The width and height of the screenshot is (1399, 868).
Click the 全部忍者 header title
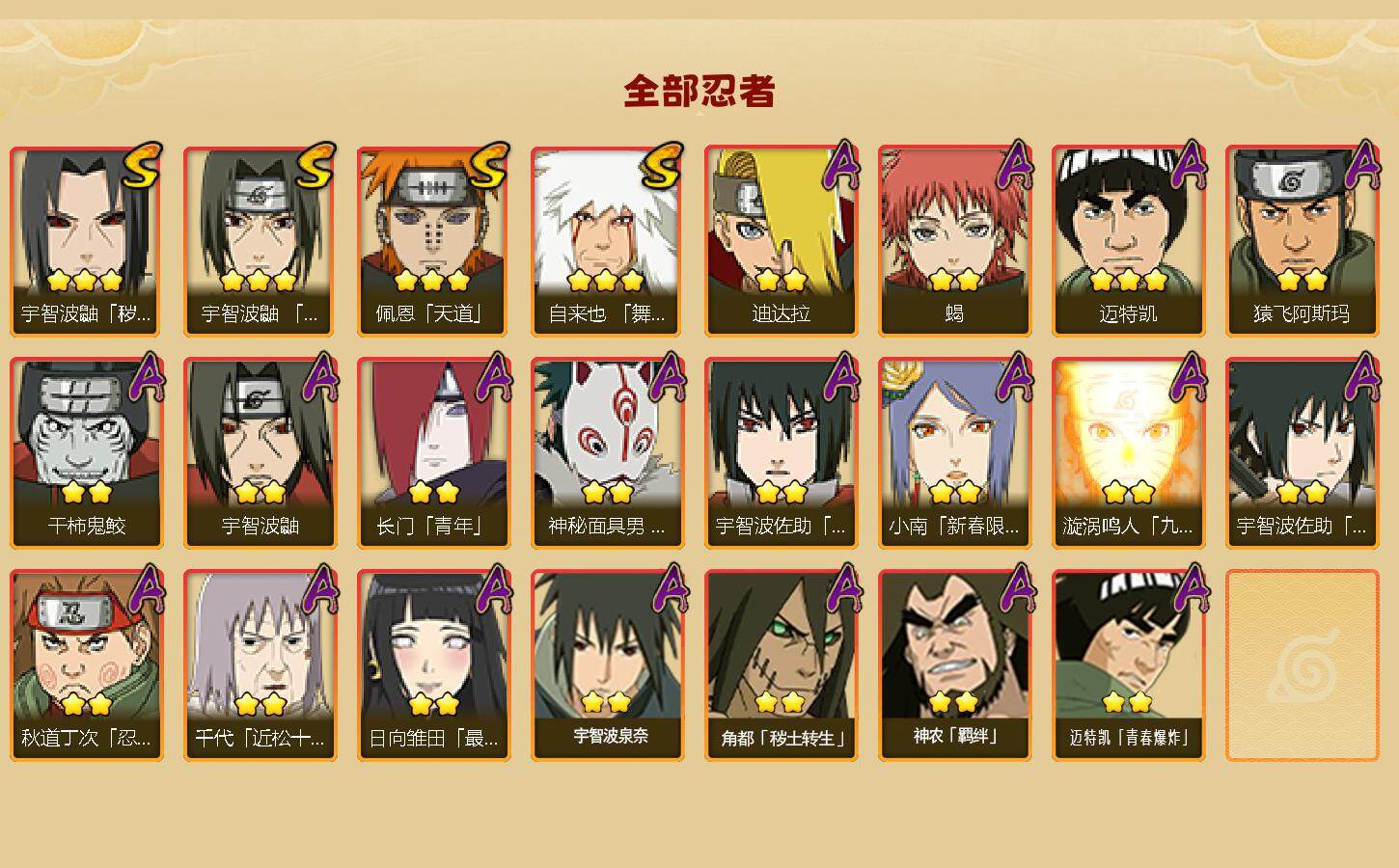click(699, 91)
